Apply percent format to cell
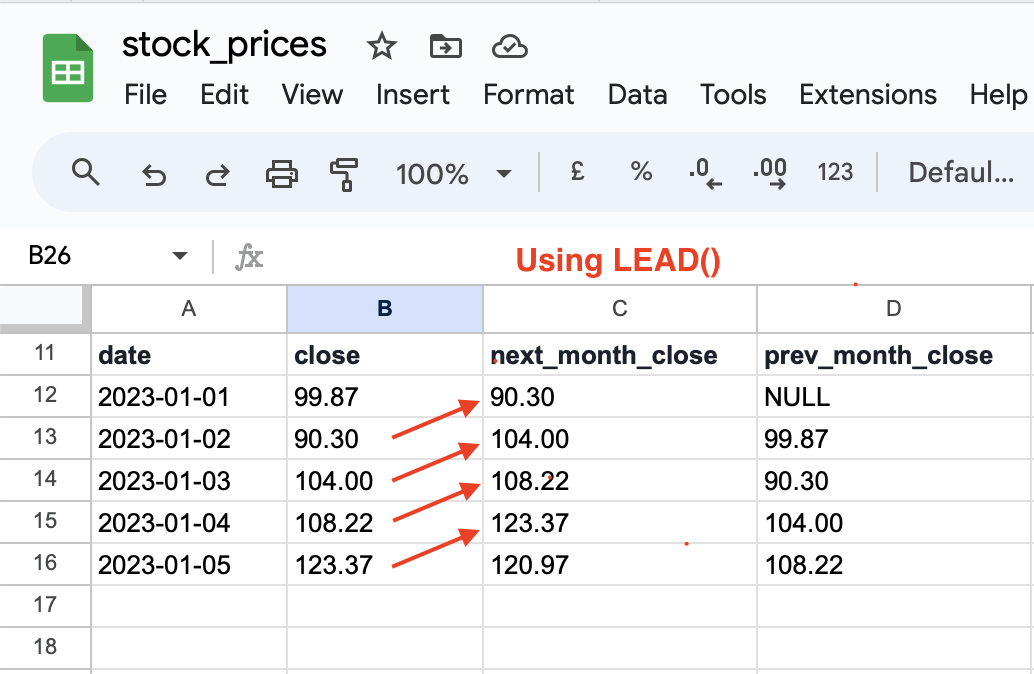The image size is (1034, 674). pyautogui.click(x=641, y=173)
